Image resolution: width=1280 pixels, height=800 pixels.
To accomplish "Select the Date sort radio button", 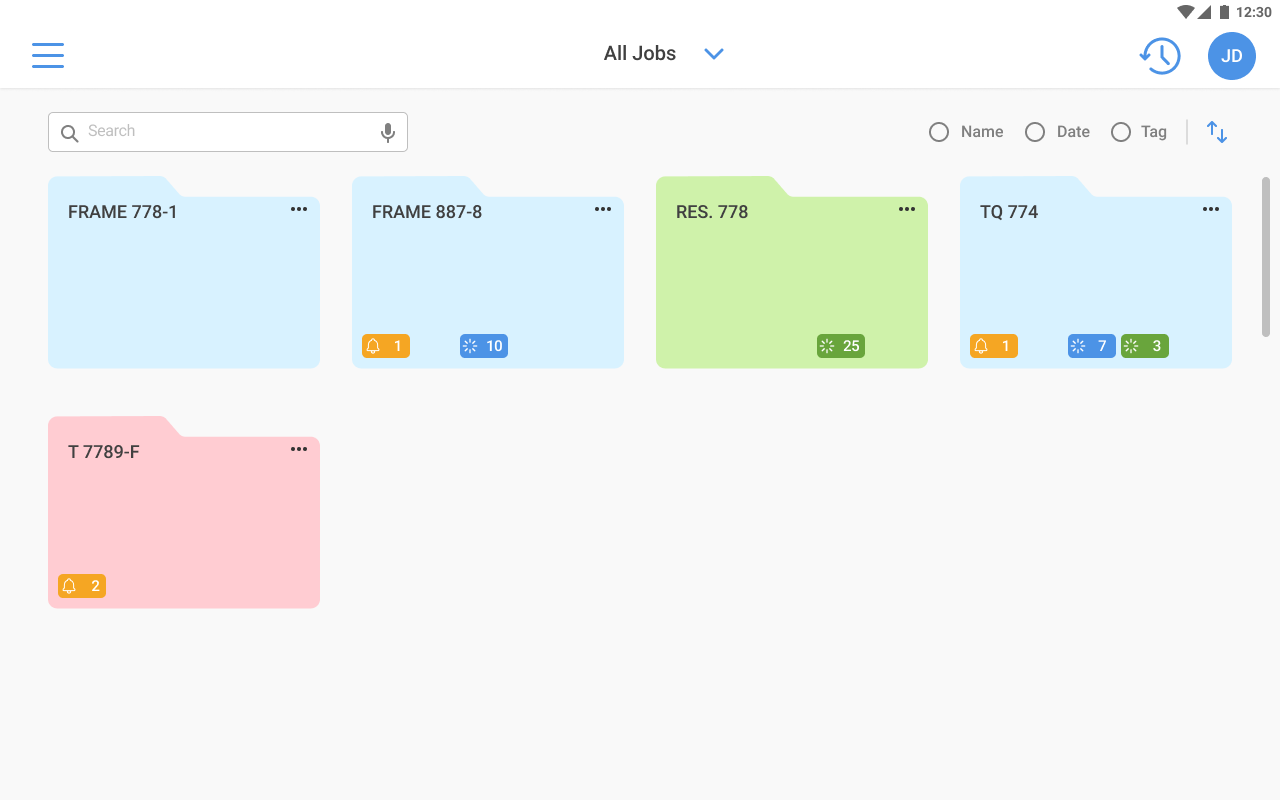I will click(1035, 132).
